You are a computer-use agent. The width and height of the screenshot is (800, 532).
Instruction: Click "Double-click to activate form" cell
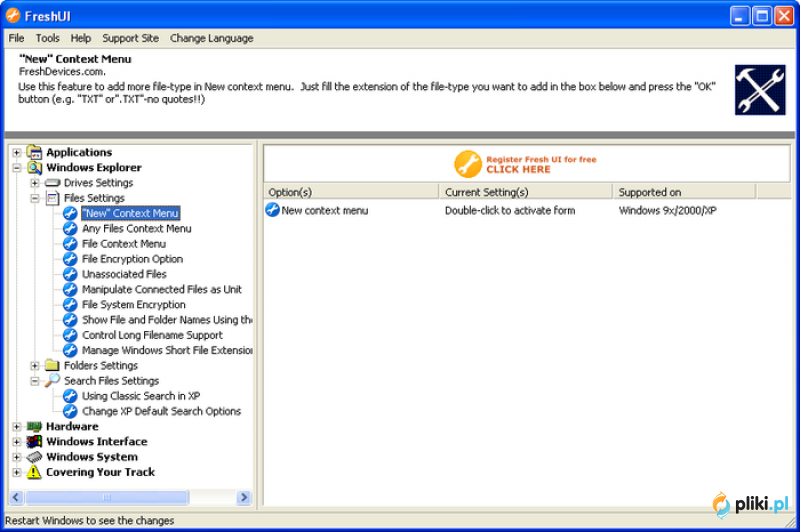510,210
